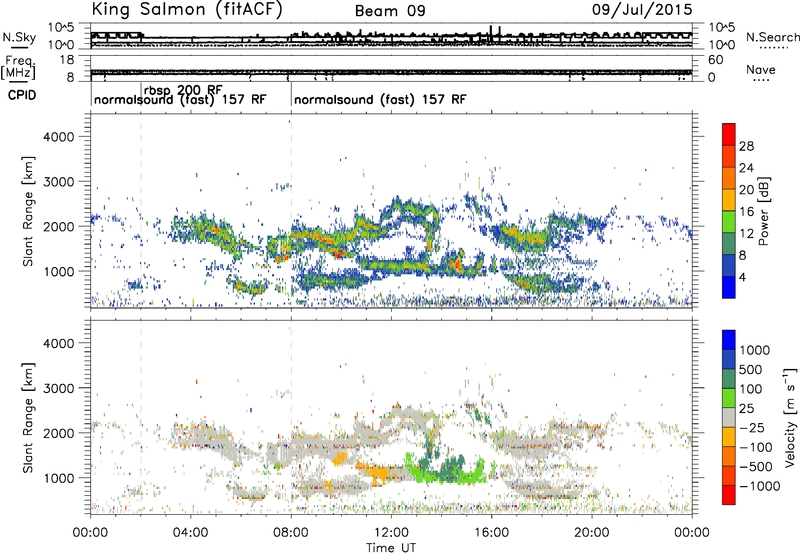
Task: Click the '4000' tick on power panel
Action: tap(58, 137)
